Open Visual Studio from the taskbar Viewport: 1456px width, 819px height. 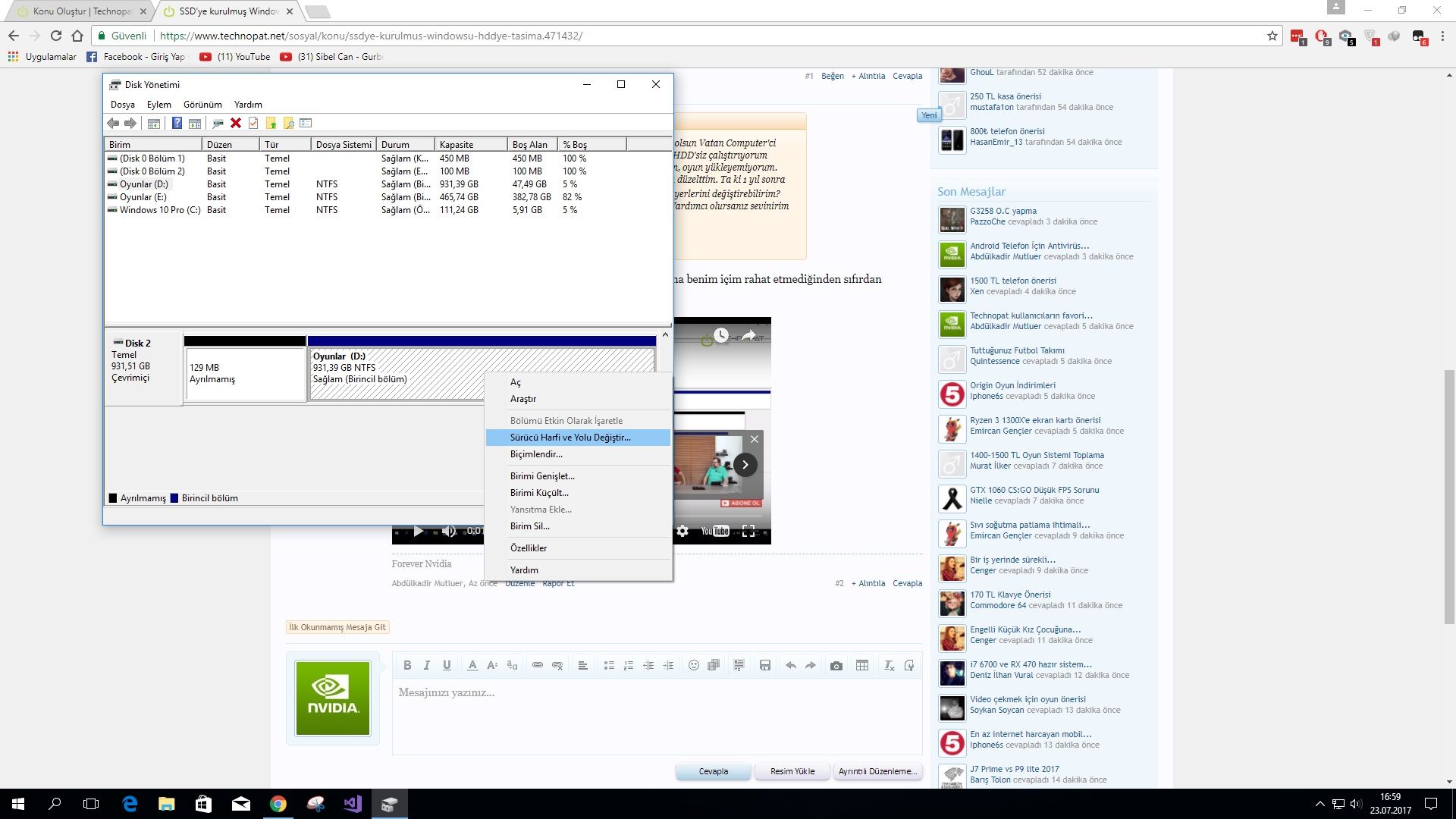point(353,804)
